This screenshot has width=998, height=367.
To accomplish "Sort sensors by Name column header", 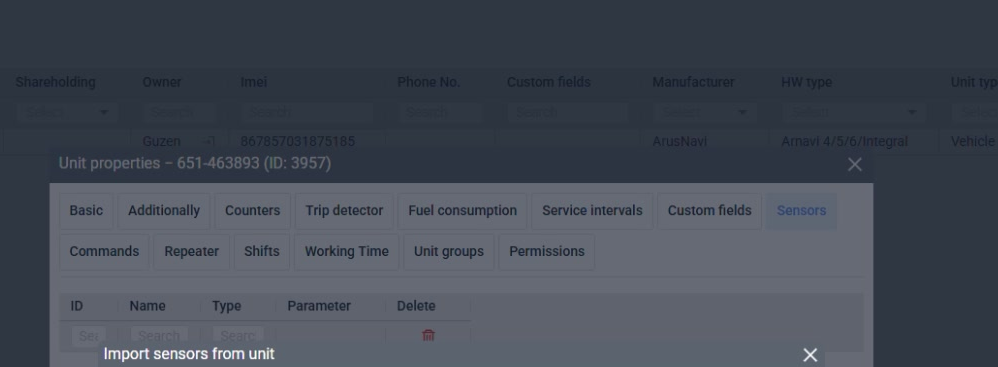I will click(x=147, y=306).
